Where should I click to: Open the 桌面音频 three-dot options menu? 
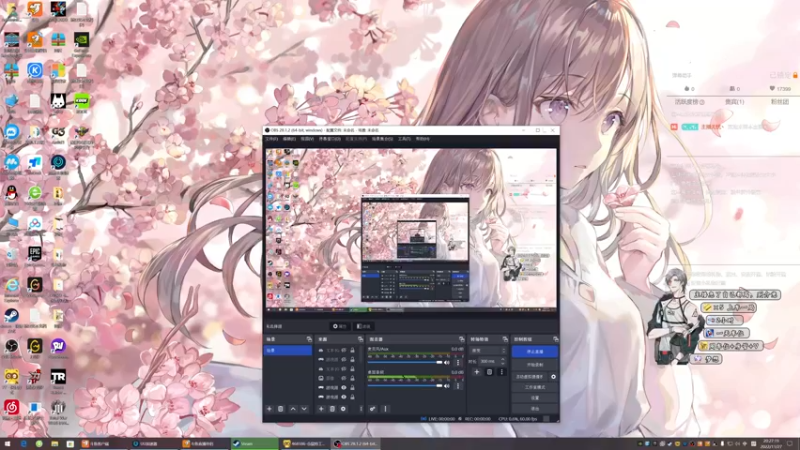[x=458, y=386]
